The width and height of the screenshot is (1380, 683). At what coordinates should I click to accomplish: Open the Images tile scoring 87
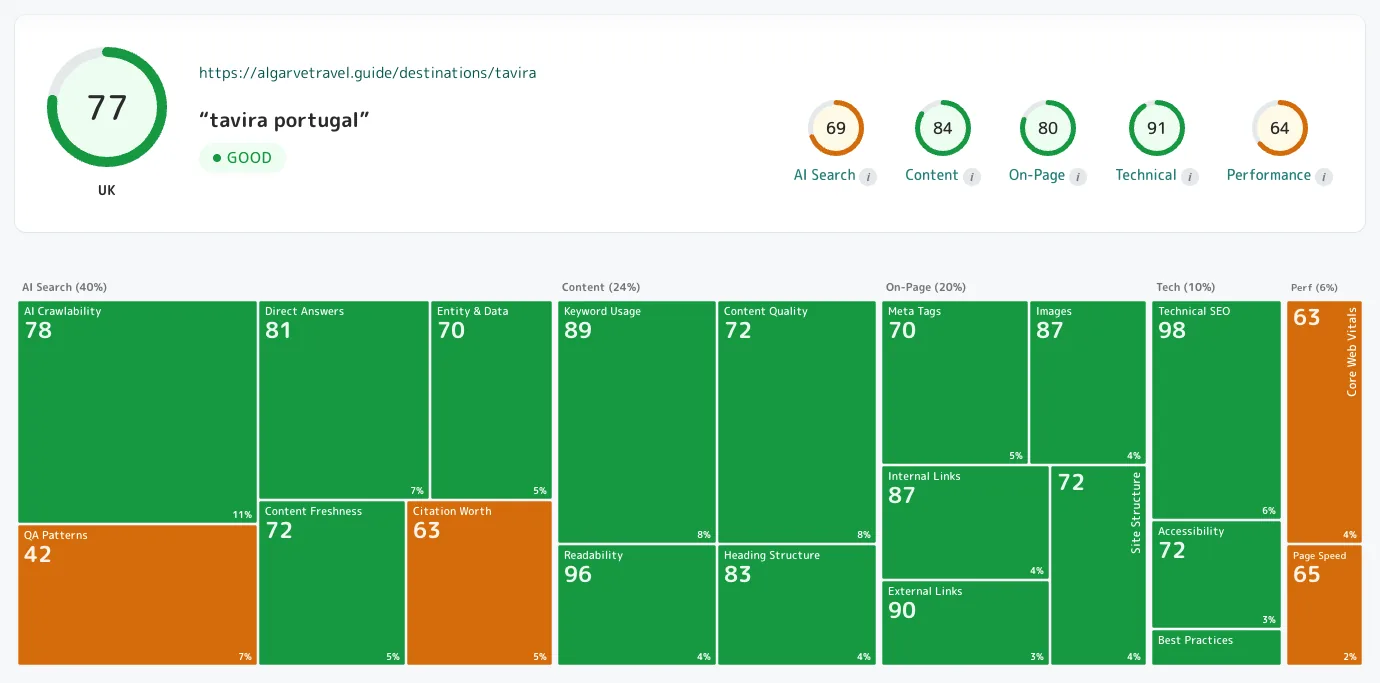click(1088, 383)
